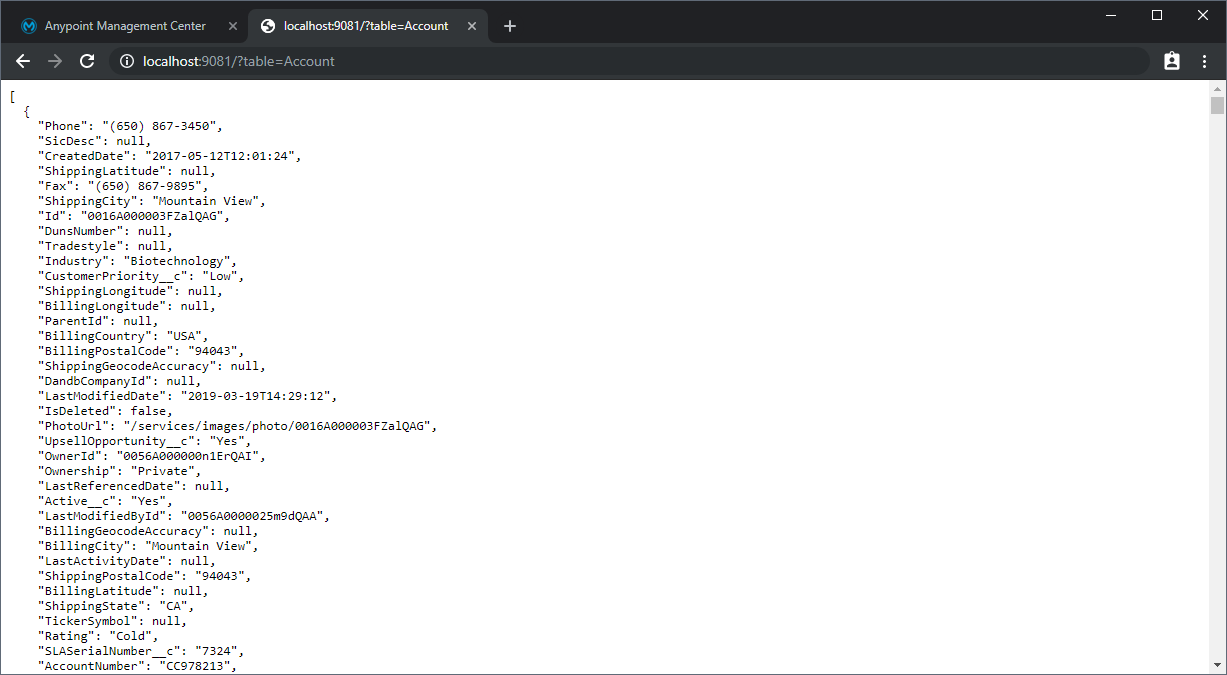
Task: Click the "Active__c" key
Action: point(77,501)
